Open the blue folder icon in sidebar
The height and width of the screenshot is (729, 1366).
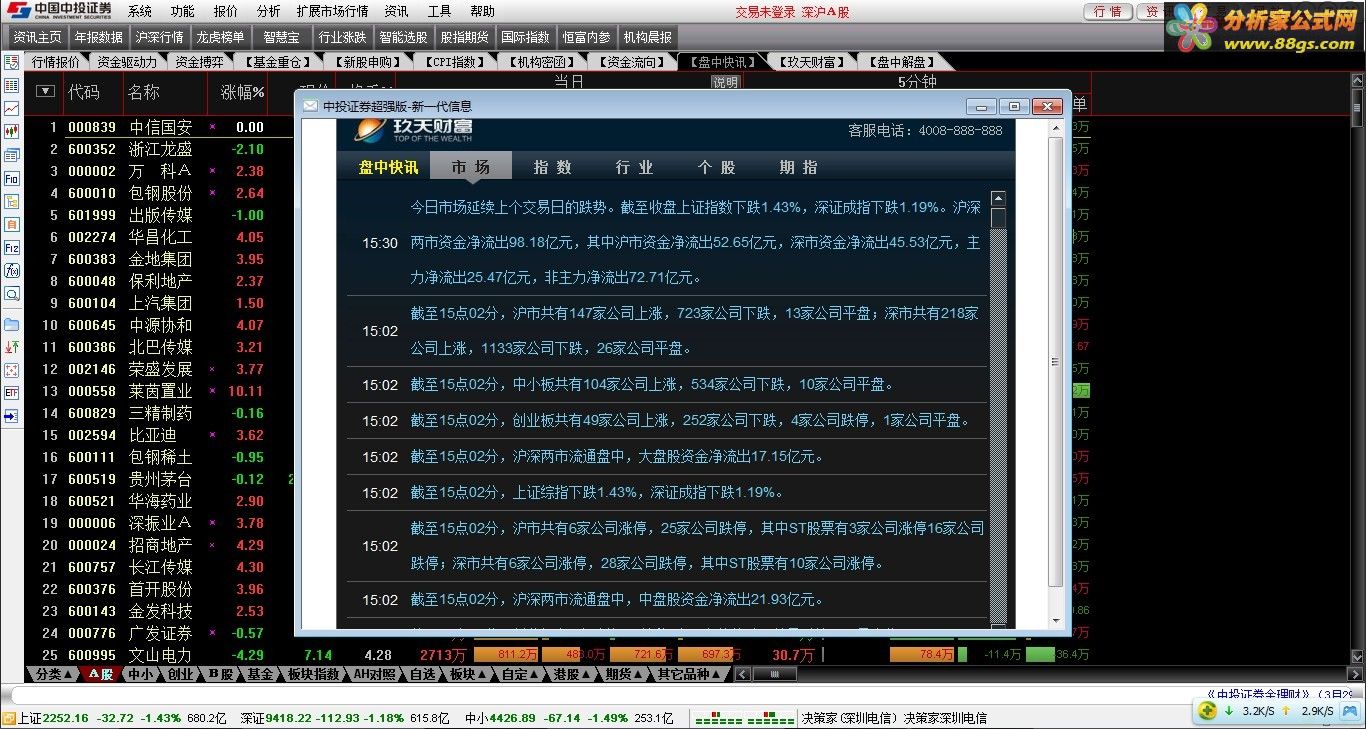(11, 324)
